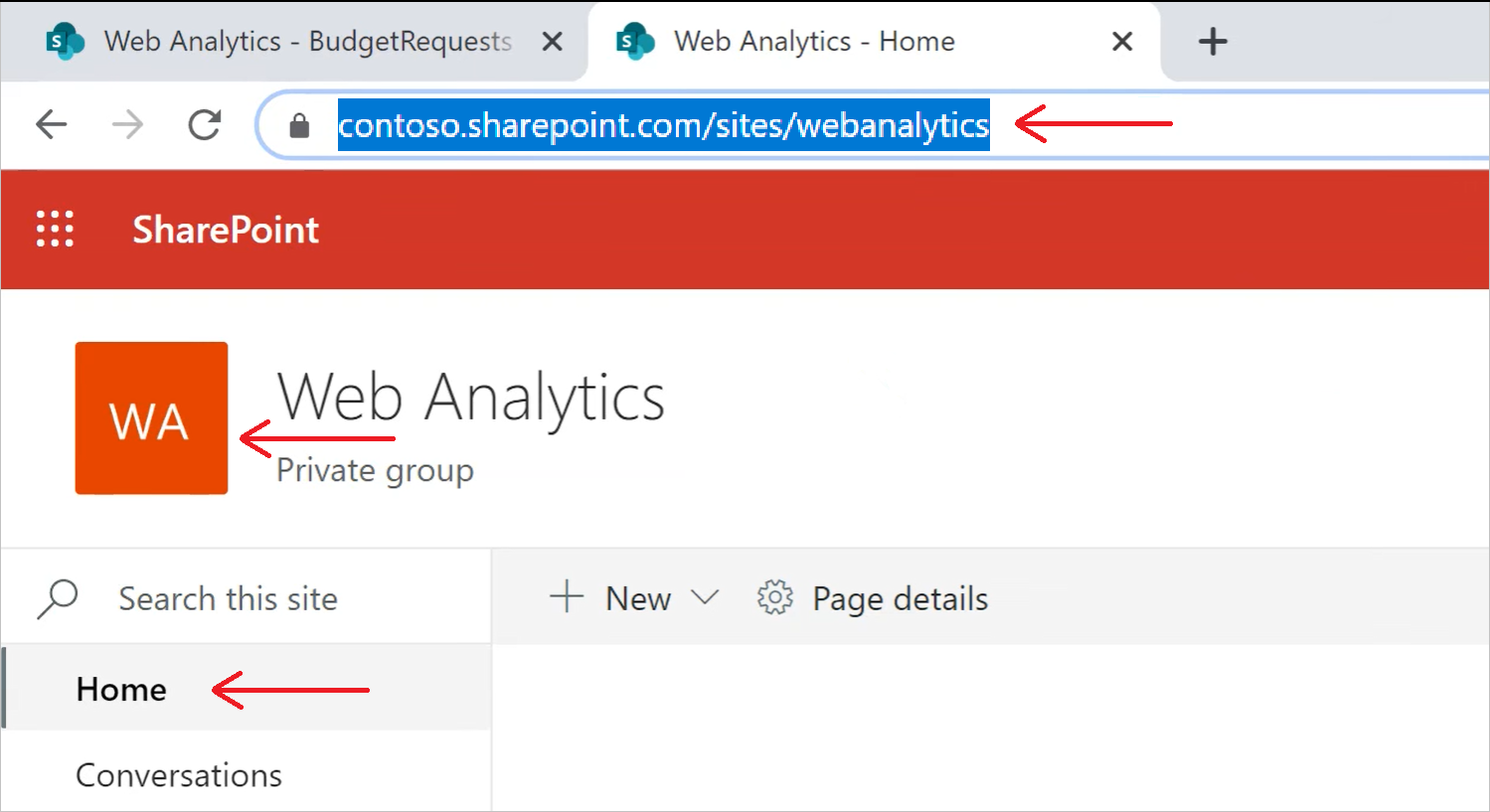Click the padlock icon in the address bar
This screenshot has width=1490, height=812.
click(x=299, y=125)
